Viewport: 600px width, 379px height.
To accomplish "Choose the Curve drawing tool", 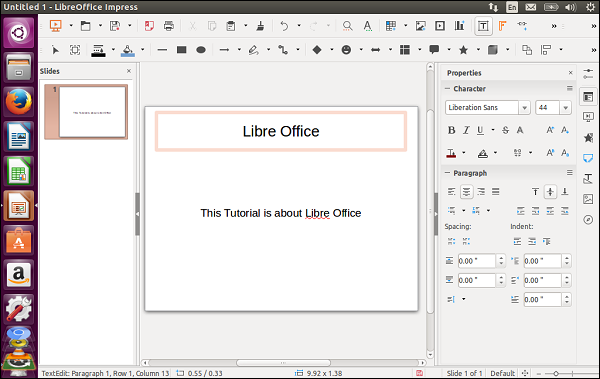I will pyautogui.click(x=253, y=50).
